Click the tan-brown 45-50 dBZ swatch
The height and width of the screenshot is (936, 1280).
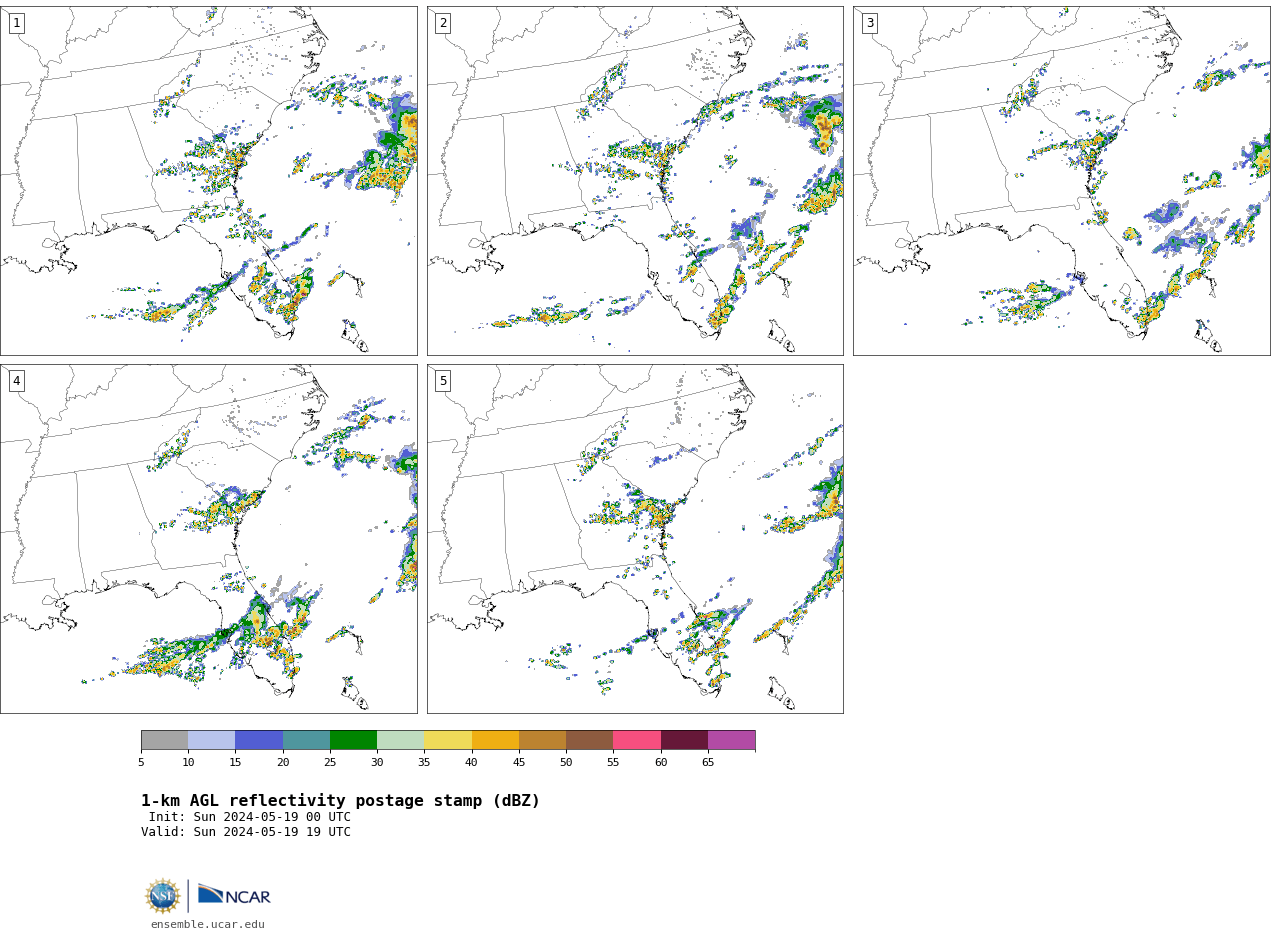pyautogui.click(x=542, y=740)
